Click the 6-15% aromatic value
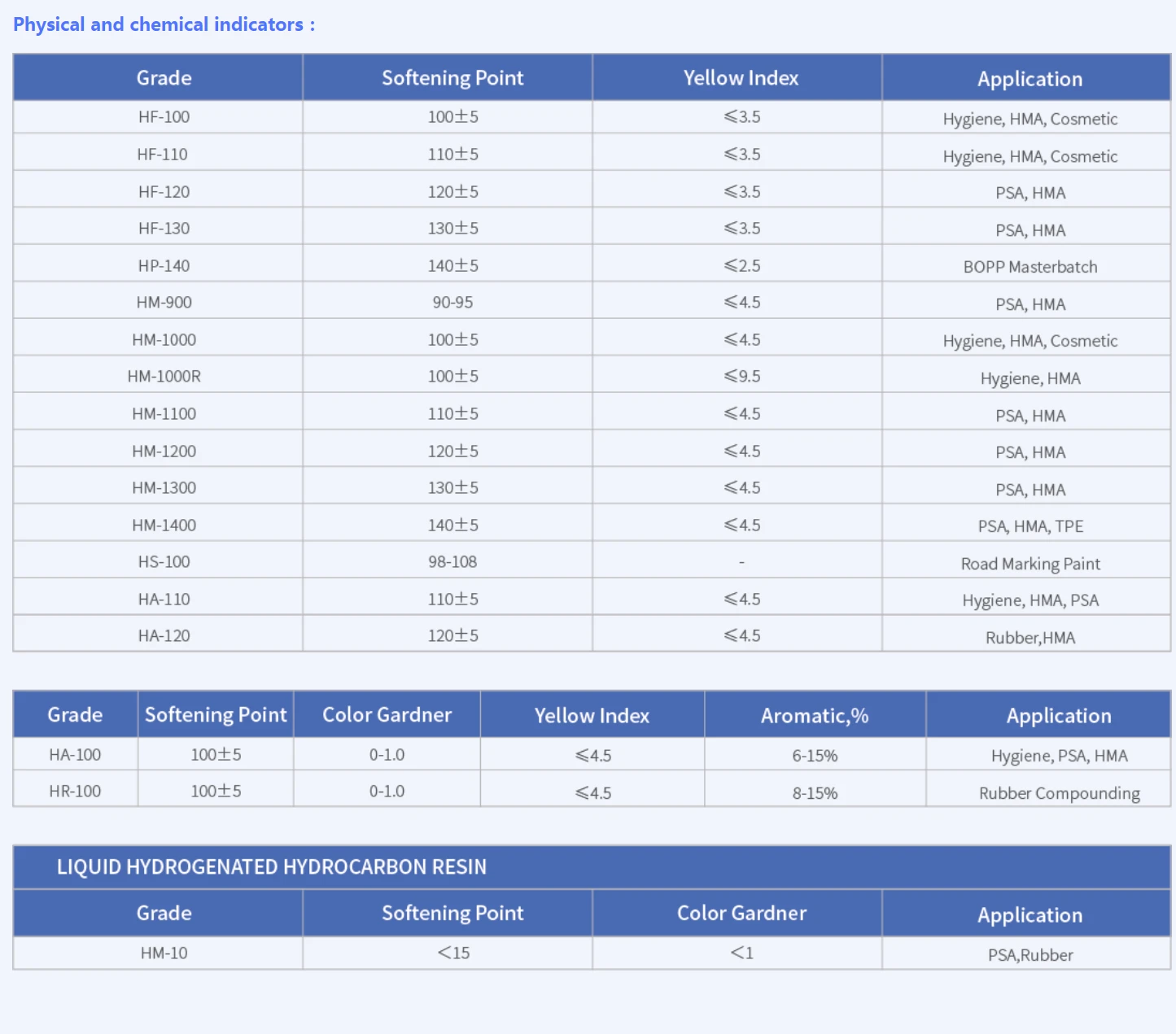The image size is (1176, 1034). coord(815,756)
